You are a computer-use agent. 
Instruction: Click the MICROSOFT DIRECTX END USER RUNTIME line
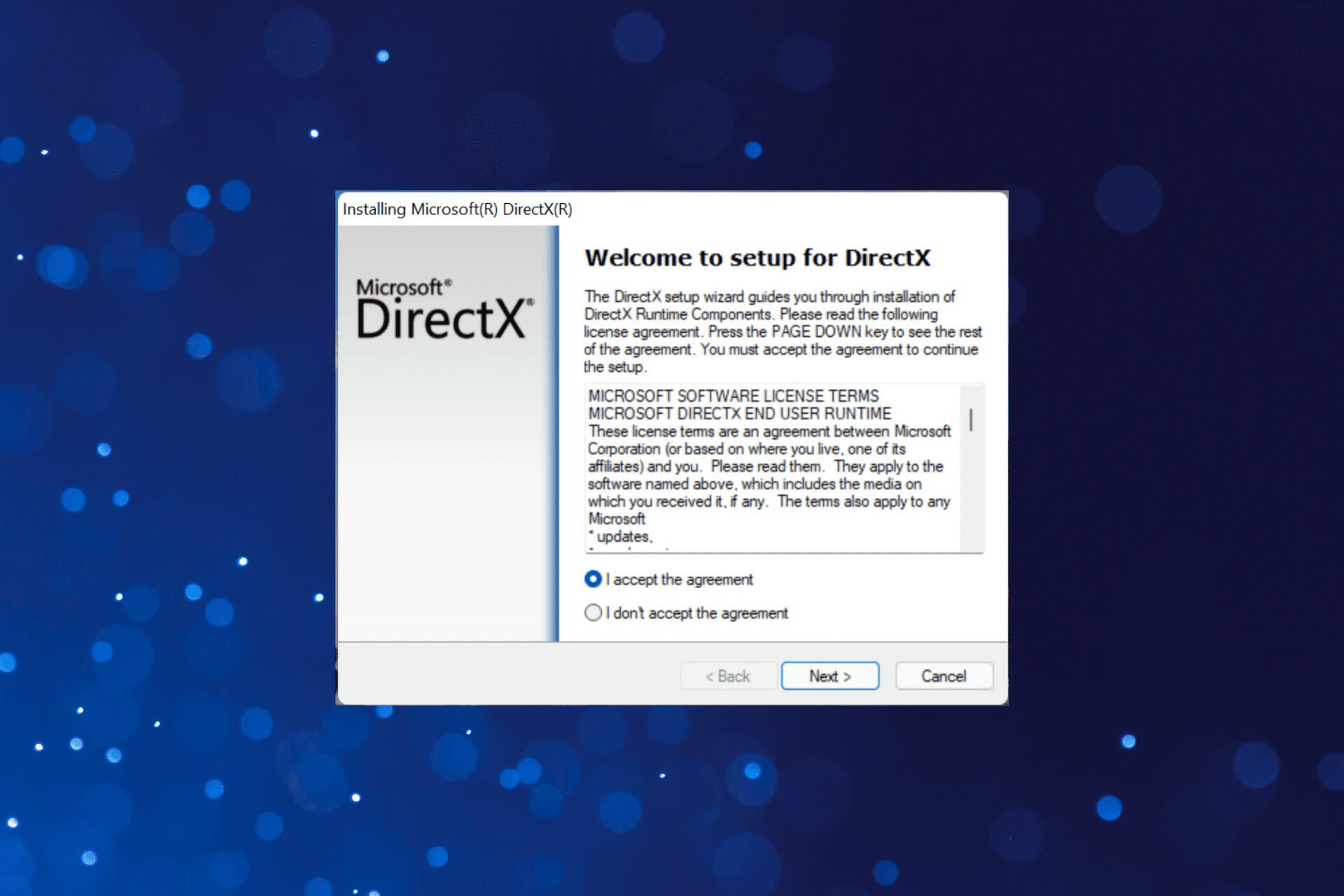click(740, 413)
